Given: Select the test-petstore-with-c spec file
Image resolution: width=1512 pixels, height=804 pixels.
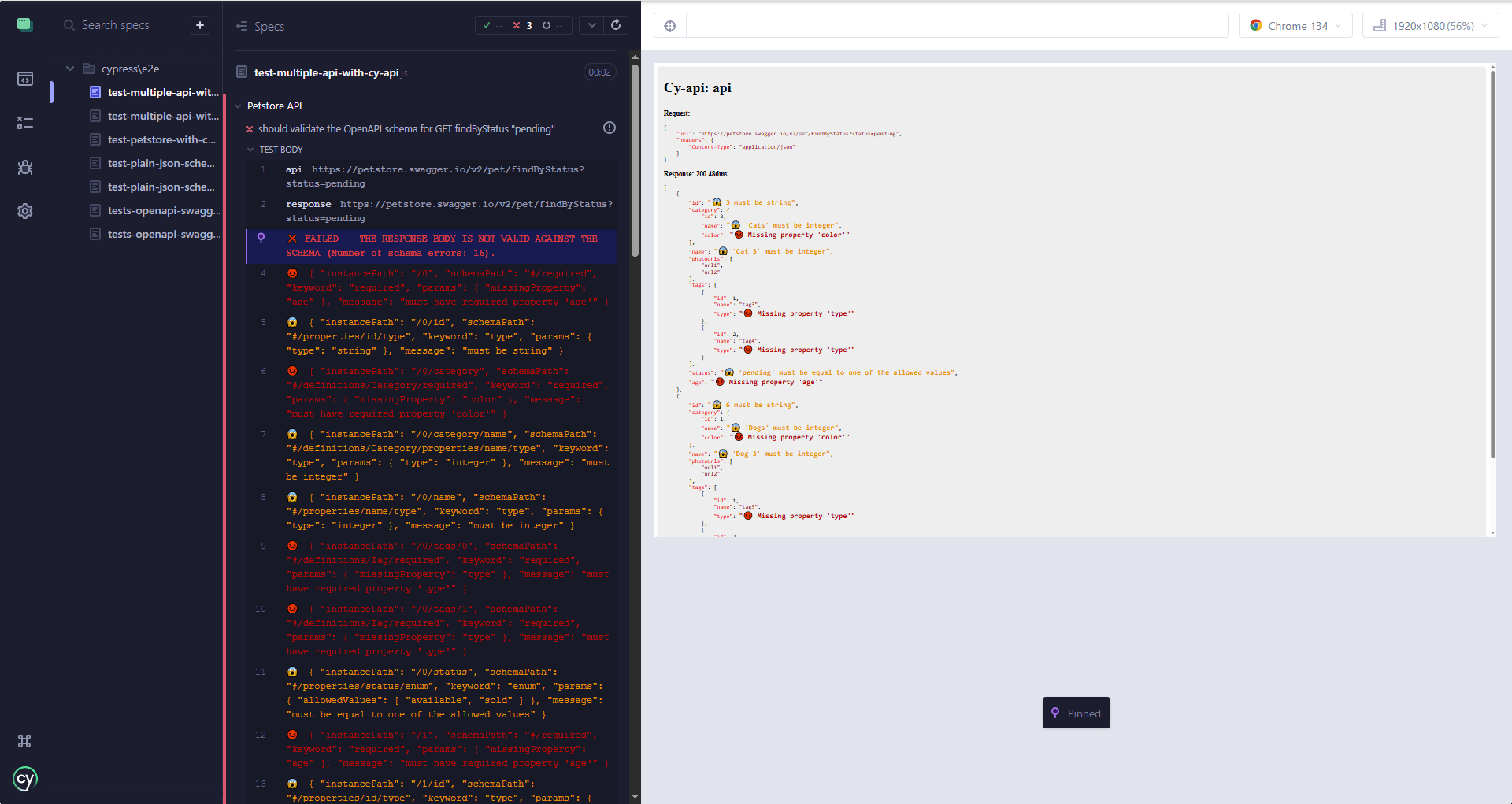Looking at the screenshot, I should [x=161, y=139].
